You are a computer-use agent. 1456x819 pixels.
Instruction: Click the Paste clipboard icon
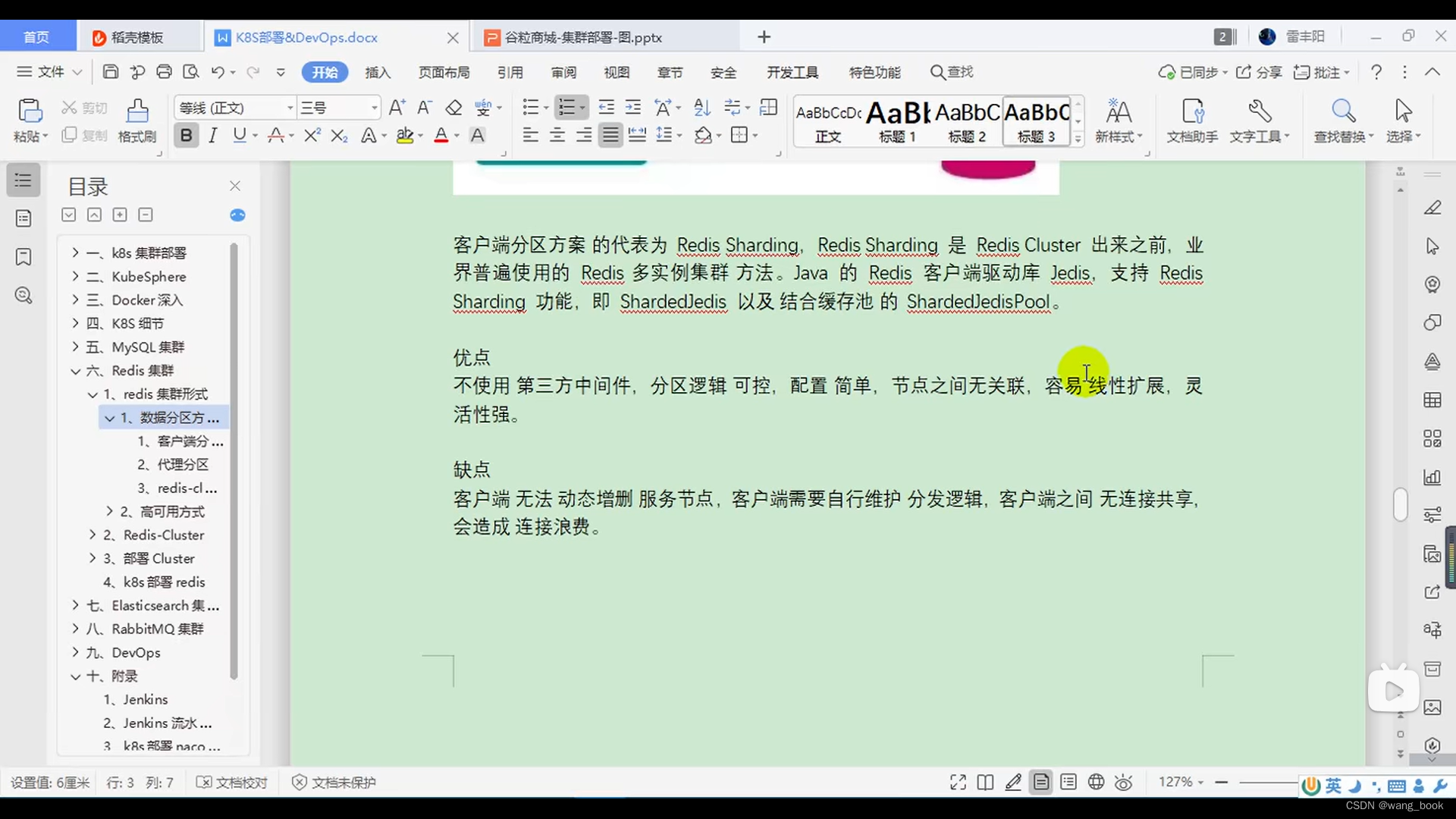(x=30, y=111)
